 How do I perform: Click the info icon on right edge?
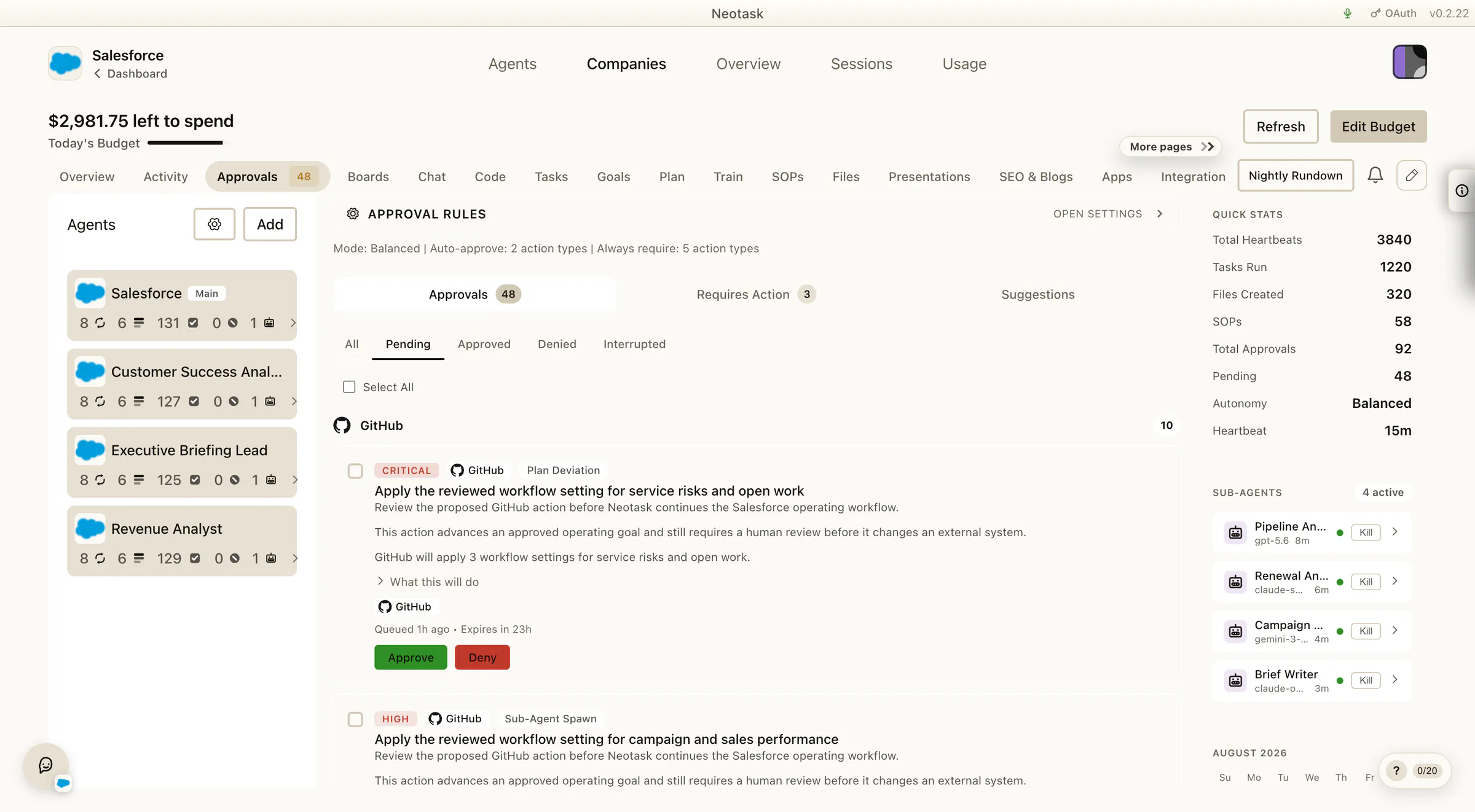pyautogui.click(x=1462, y=191)
